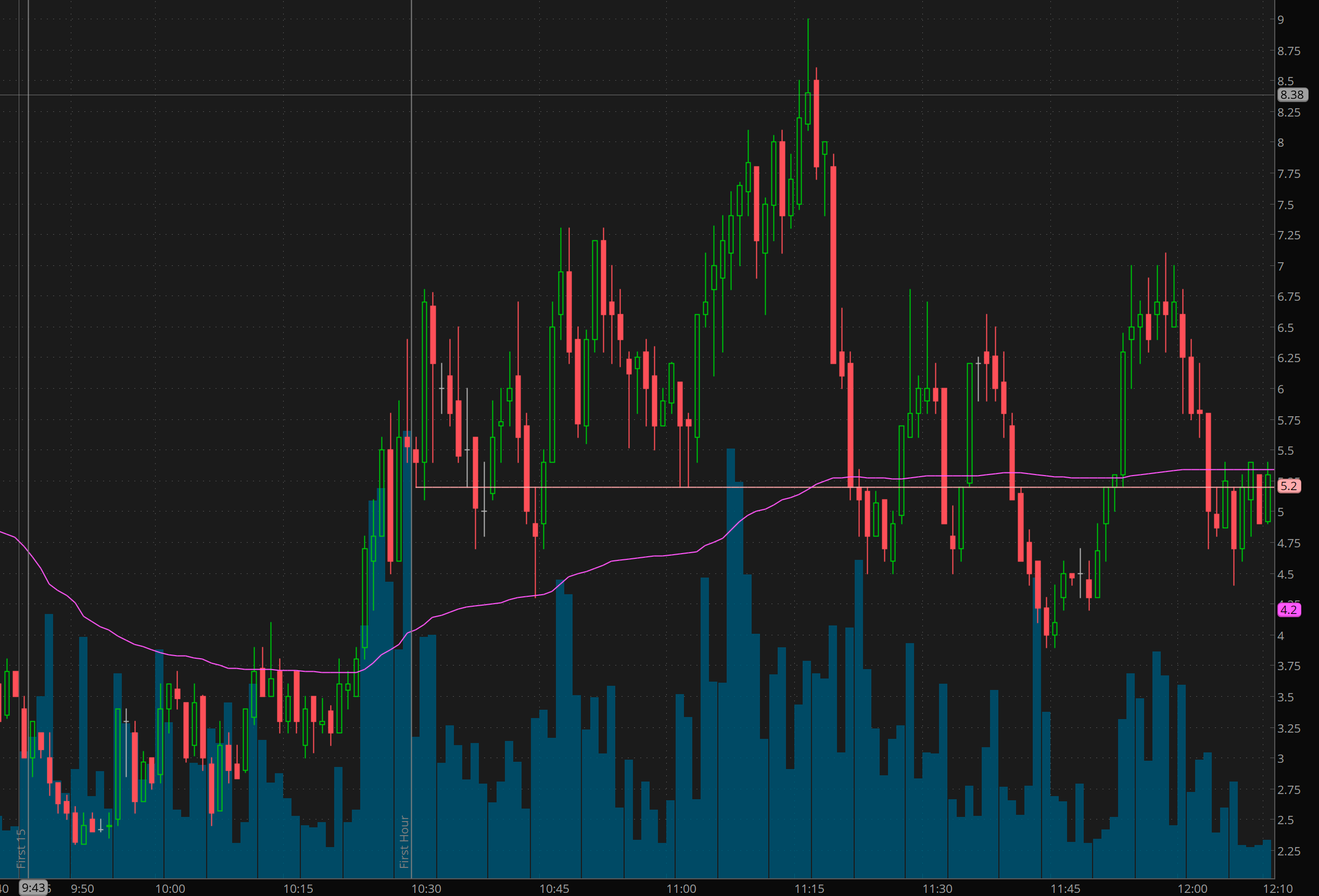This screenshot has width=1319, height=896.
Task: Click the 9 price label on axis
Action: (x=1280, y=20)
